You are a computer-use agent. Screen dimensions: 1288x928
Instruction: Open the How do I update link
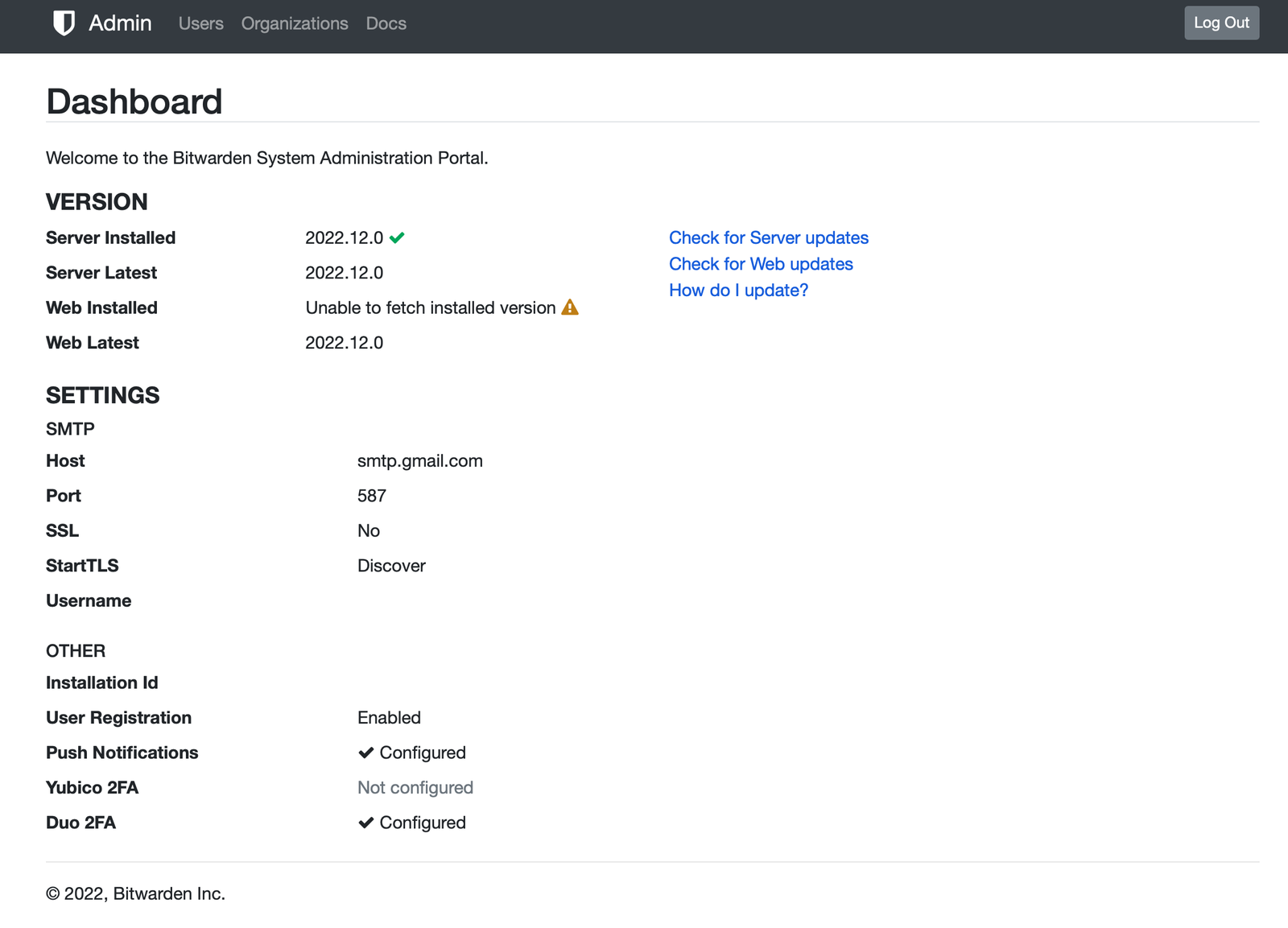coord(738,290)
